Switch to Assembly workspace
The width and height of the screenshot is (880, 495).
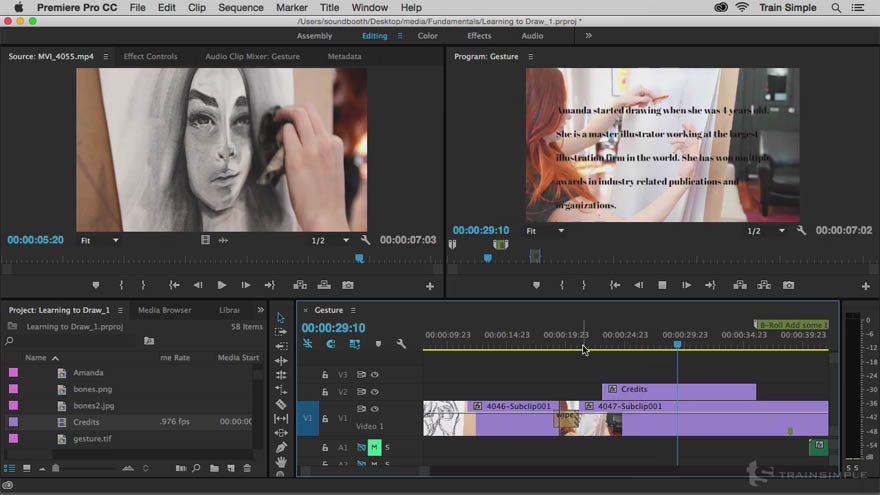point(314,36)
